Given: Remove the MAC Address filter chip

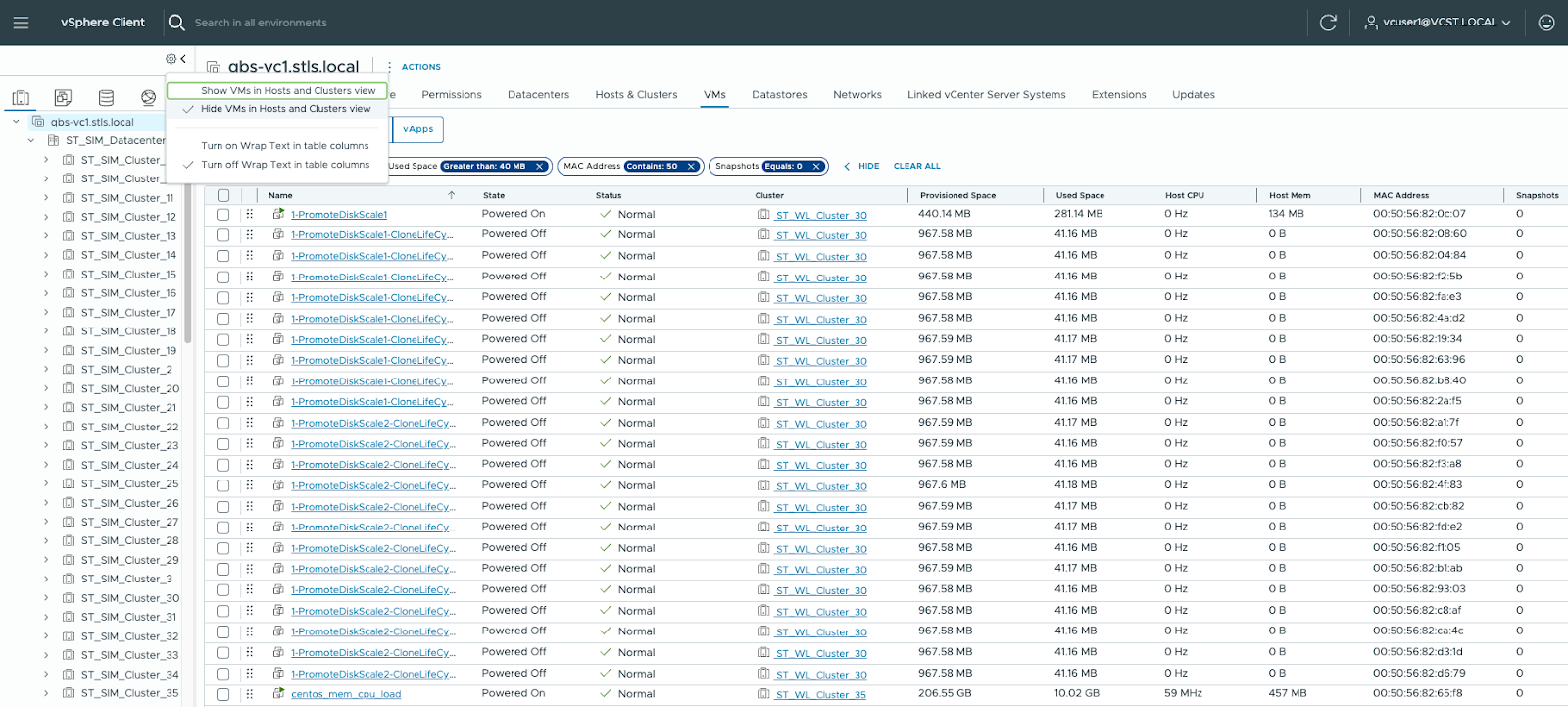Looking at the screenshot, I should (x=691, y=167).
